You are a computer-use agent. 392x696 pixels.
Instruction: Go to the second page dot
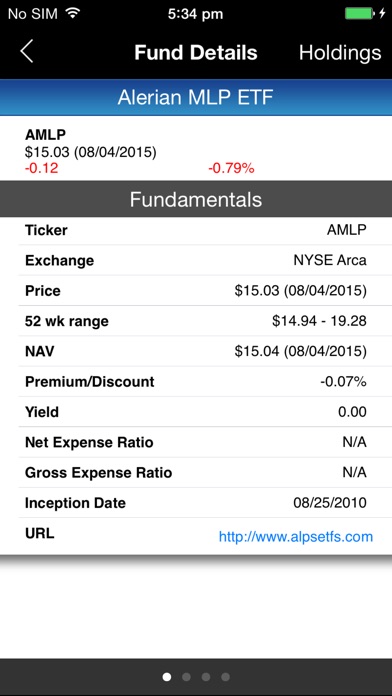186,677
